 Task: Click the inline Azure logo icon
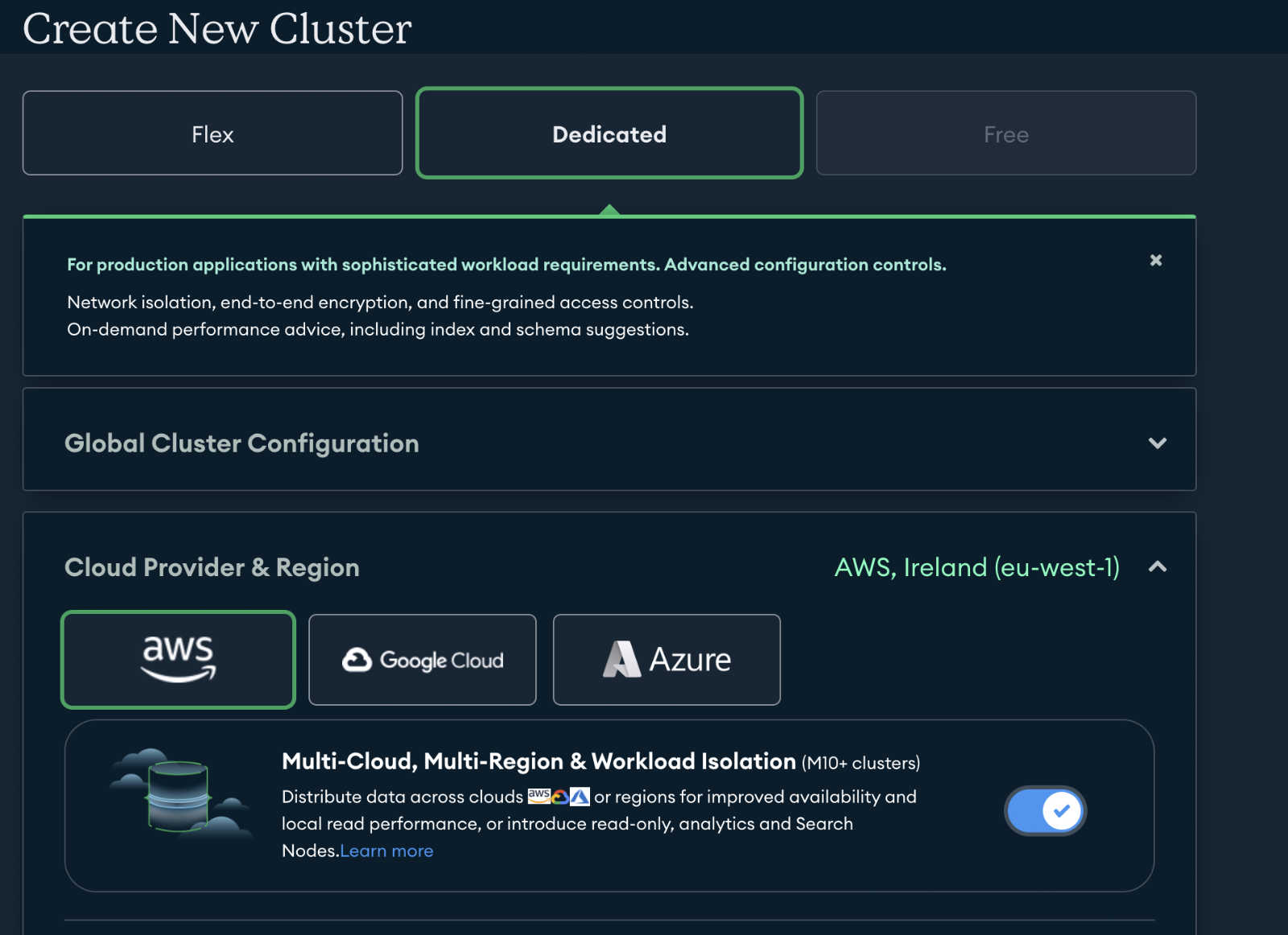tap(580, 797)
